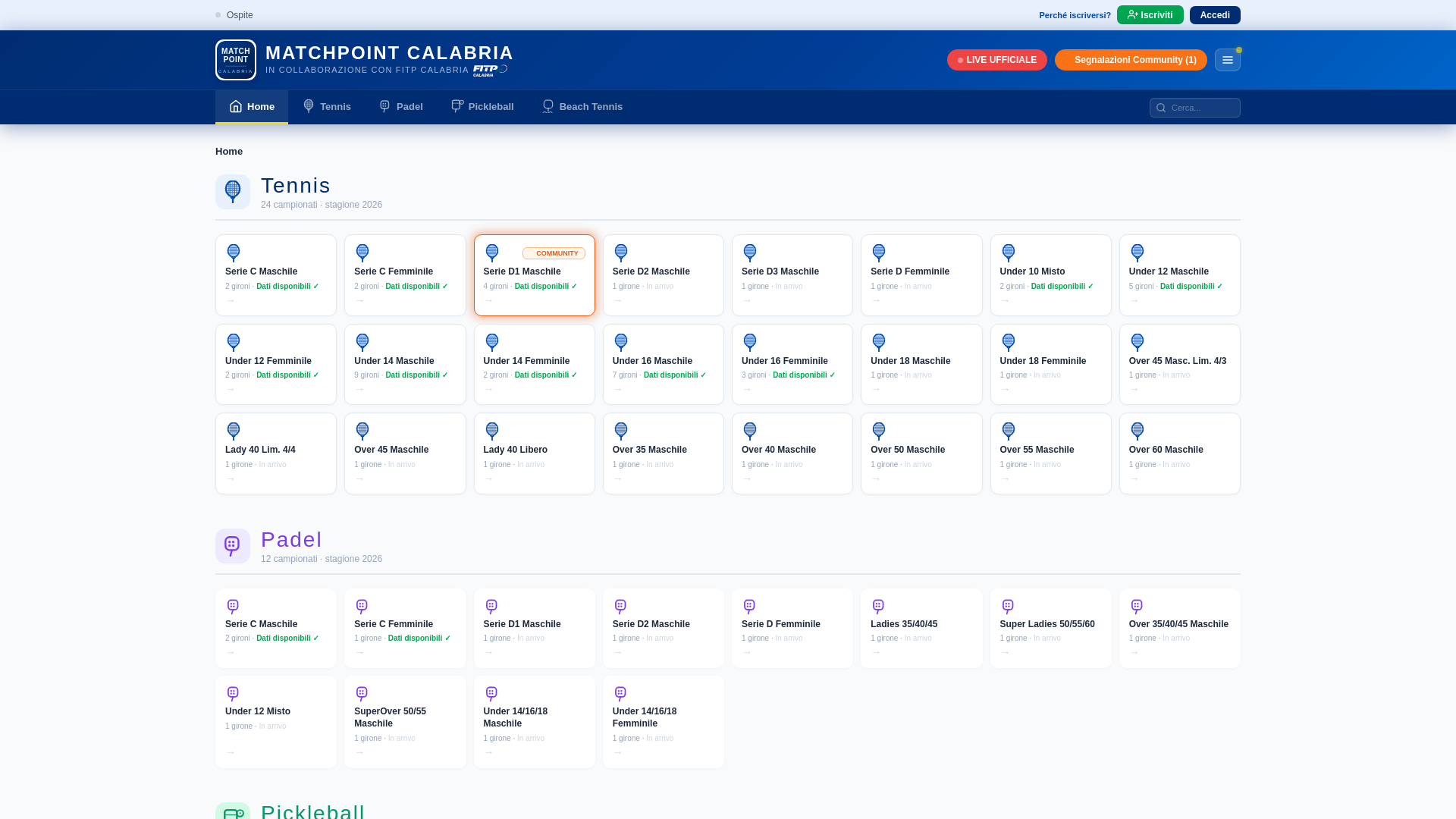The image size is (1456, 819).
Task: Click racket icon on Lady 40 Lim. 4/4 card
Action: point(234,431)
